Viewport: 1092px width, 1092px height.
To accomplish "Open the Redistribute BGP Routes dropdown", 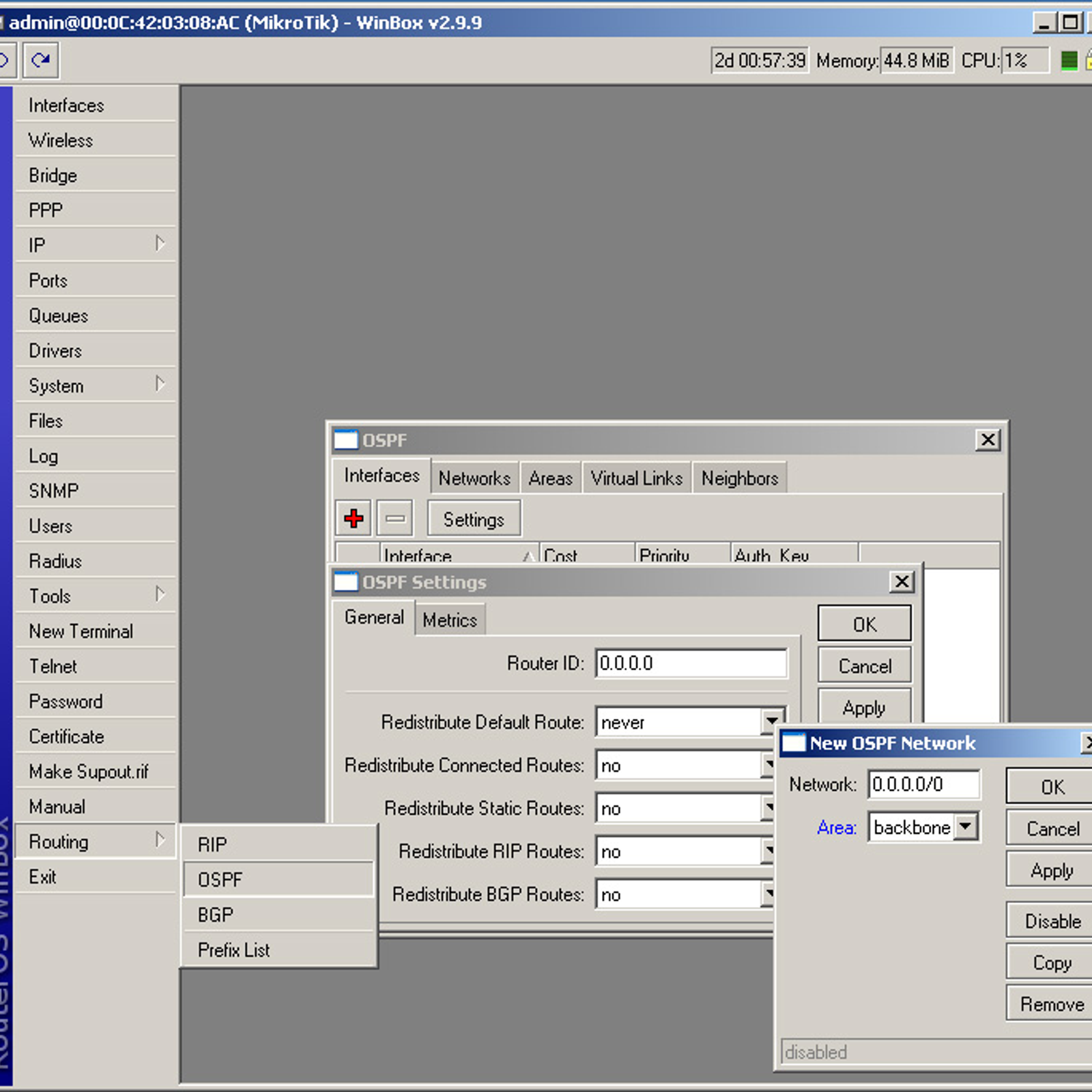I will pyautogui.click(x=768, y=894).
